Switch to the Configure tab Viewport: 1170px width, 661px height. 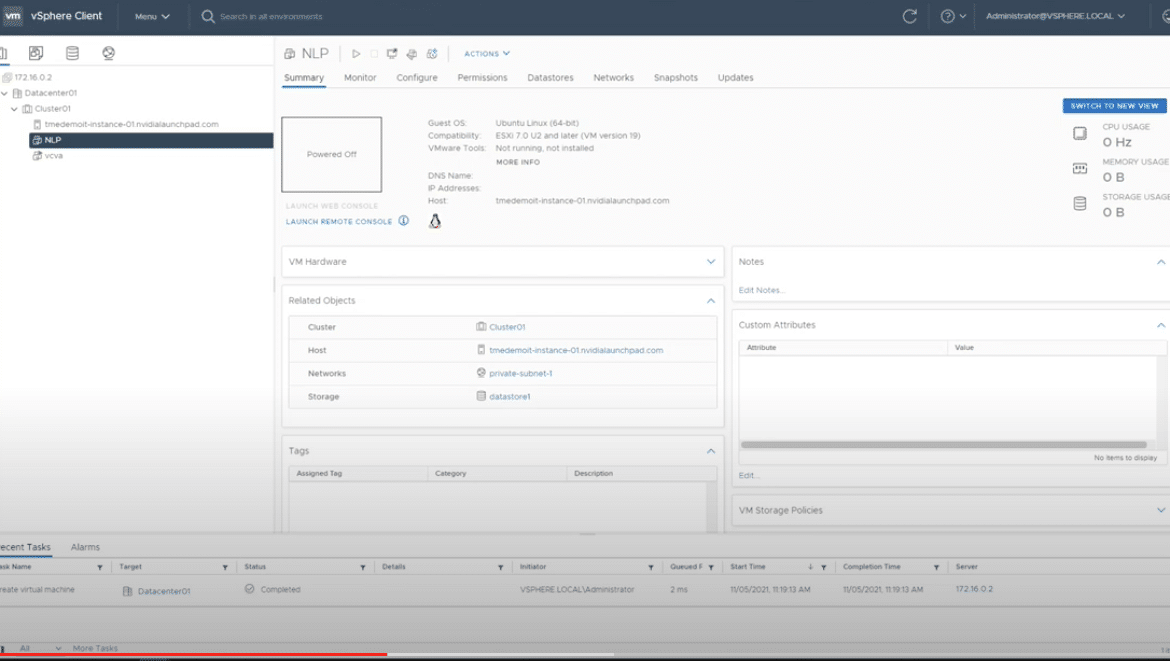[x=417, y=78]
